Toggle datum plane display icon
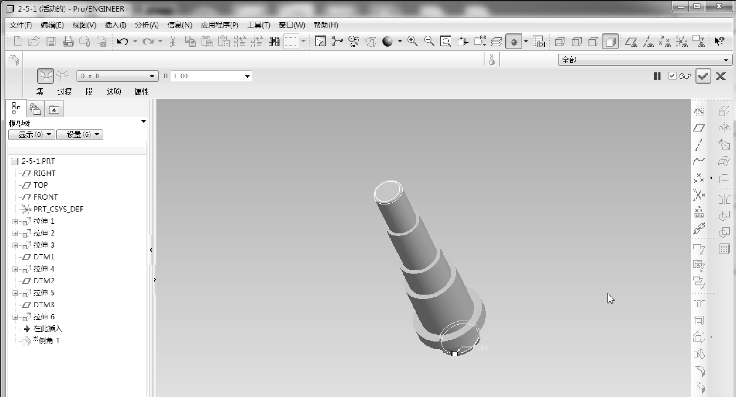The width and height of the screenshot is (736, 397). (x=631, y=42)
